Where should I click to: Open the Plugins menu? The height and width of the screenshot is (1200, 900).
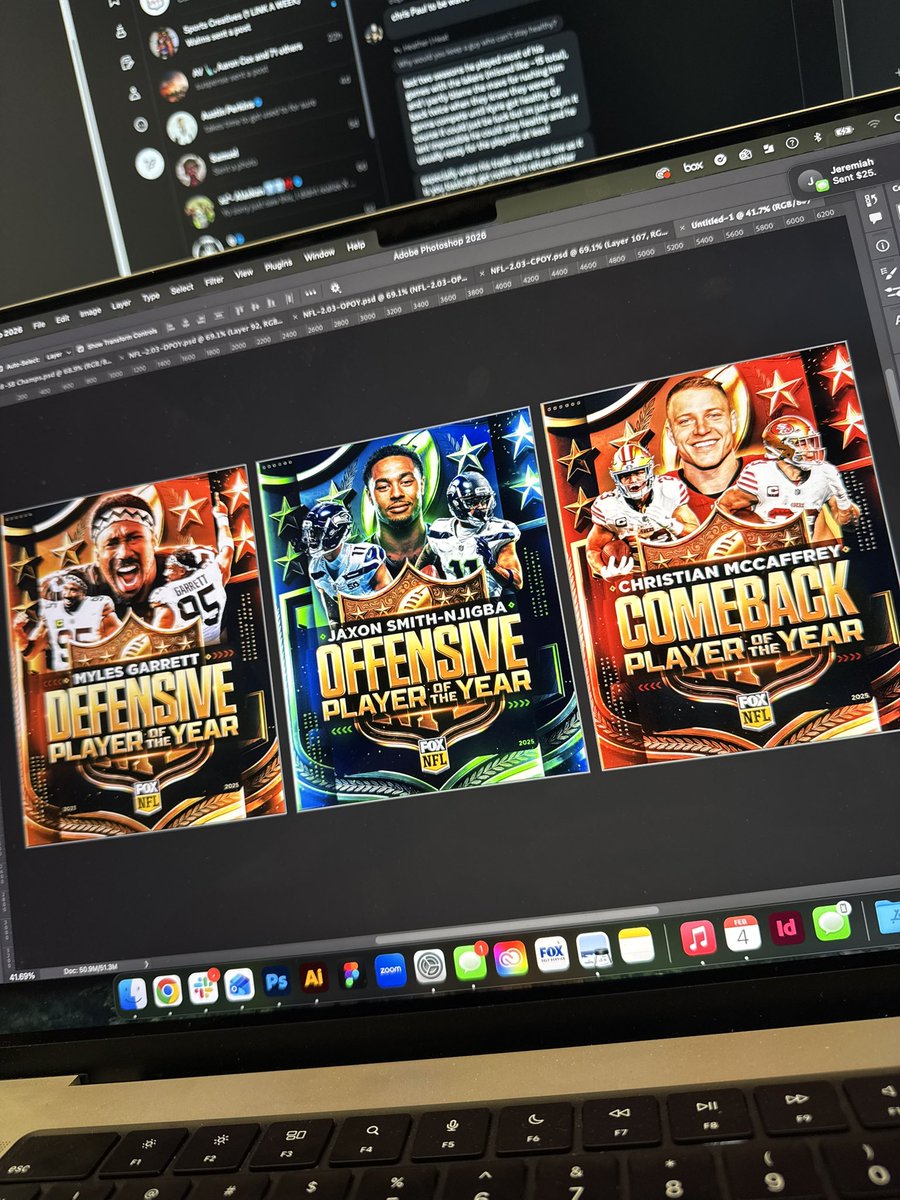pyautogui.click(x=278, y=265)
